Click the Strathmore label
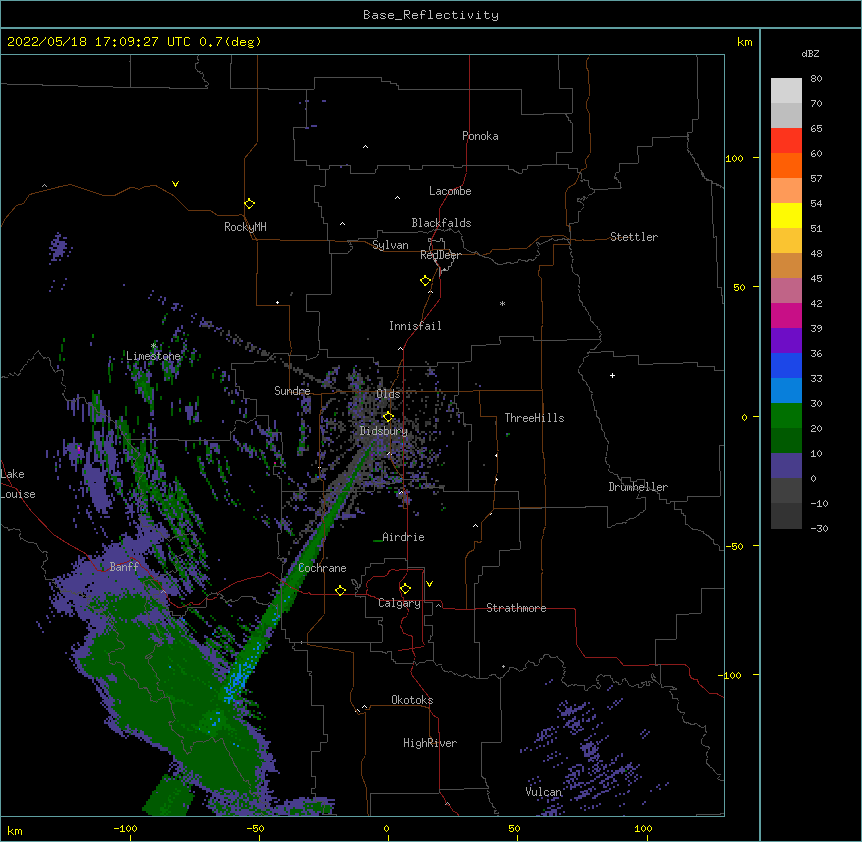The width and height of the screenshot is (862, 842). point(516,608)
